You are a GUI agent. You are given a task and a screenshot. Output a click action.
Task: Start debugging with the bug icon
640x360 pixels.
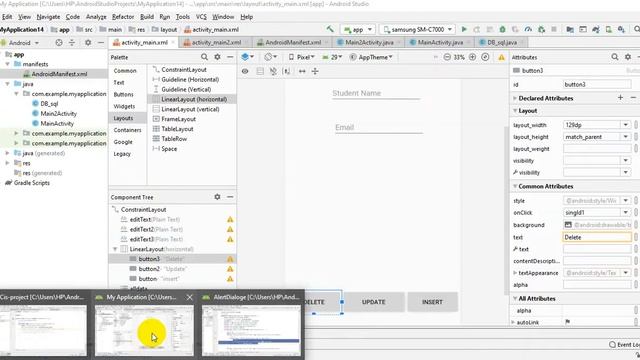[x=502, y=29]
